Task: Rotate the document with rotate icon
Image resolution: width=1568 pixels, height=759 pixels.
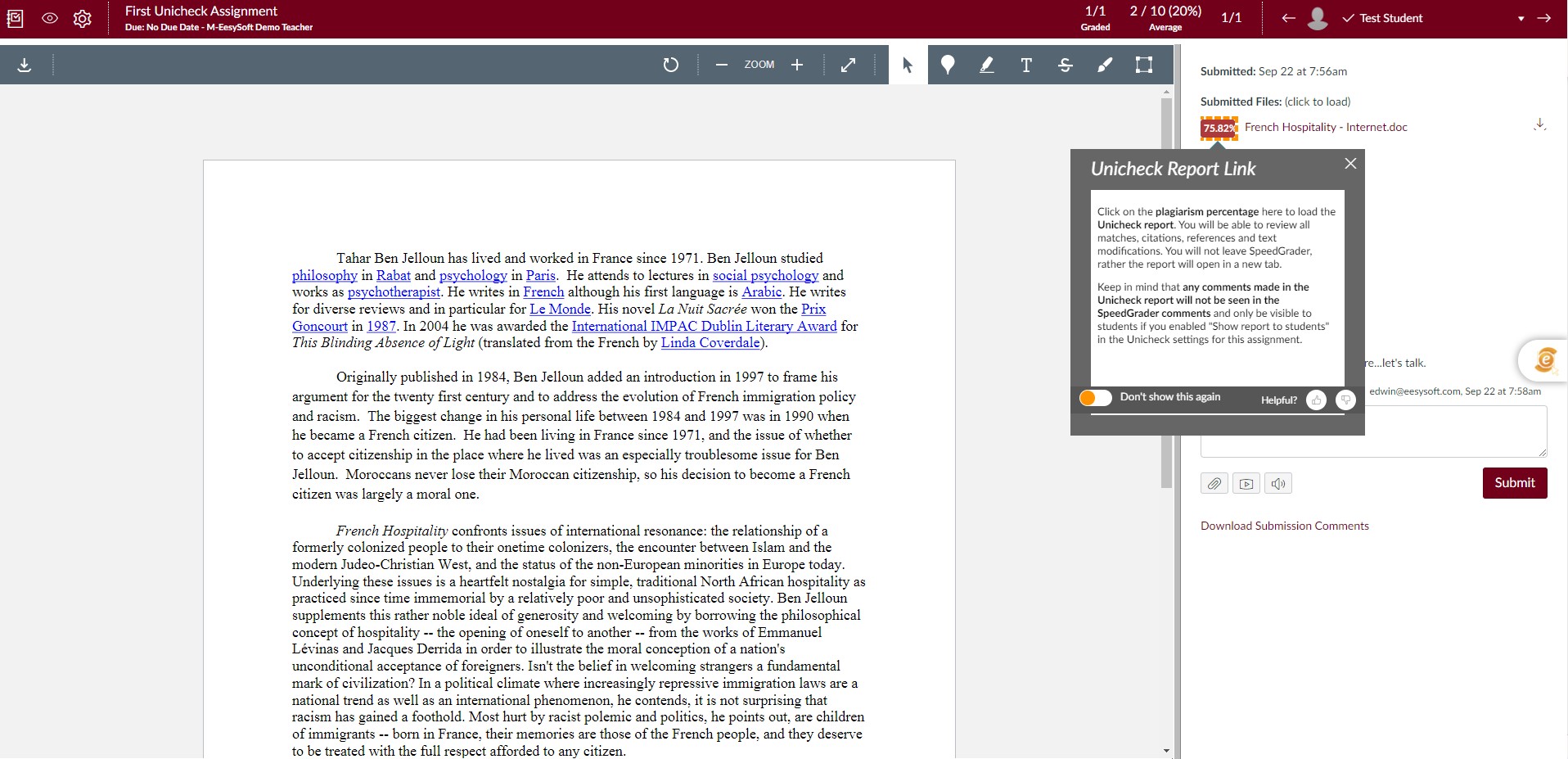Action: pos(671,65)
